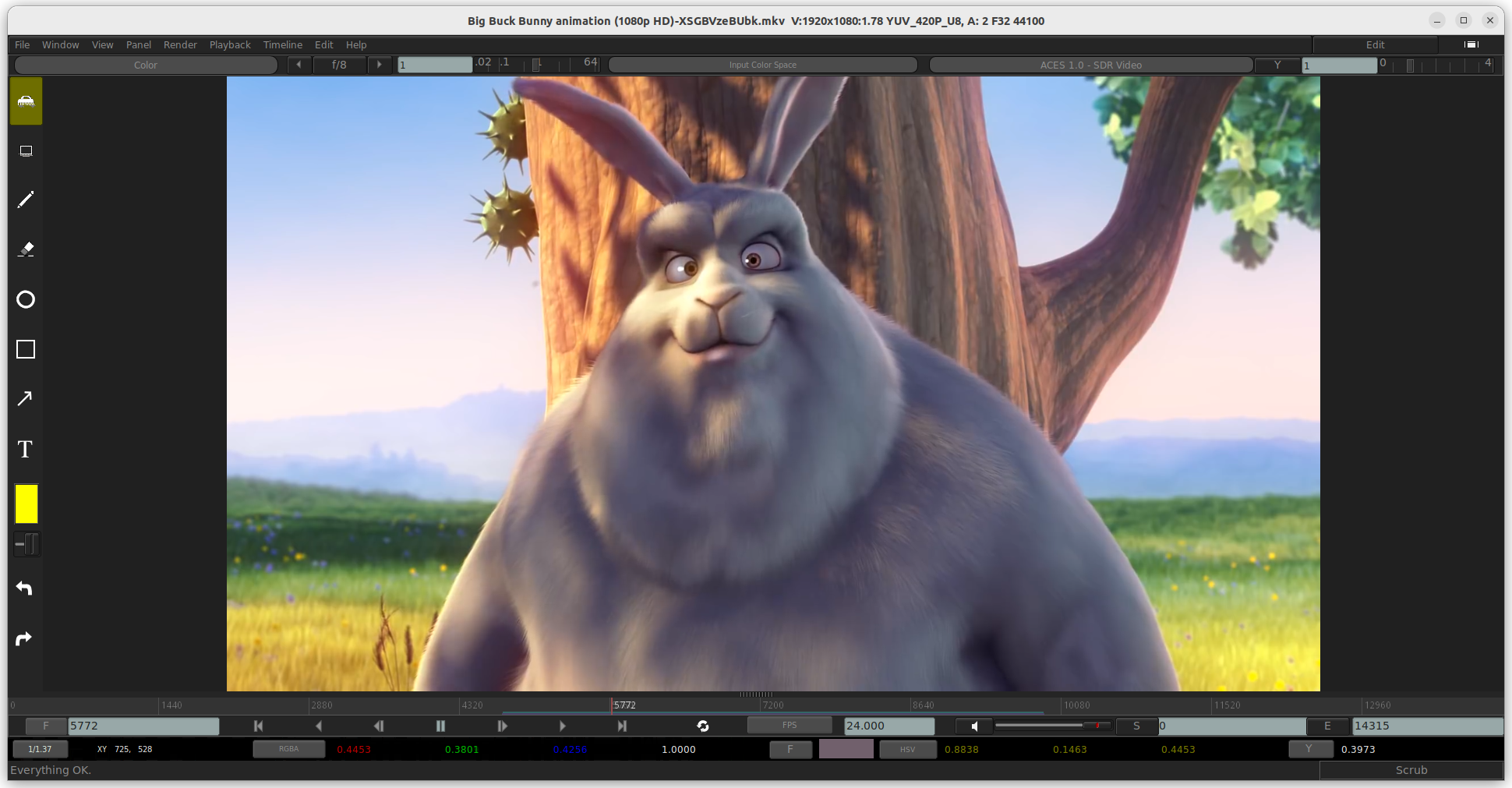Viewport: 1512px width, 788px height.
Task: Open the FPS dropdown
Action: 790,726
